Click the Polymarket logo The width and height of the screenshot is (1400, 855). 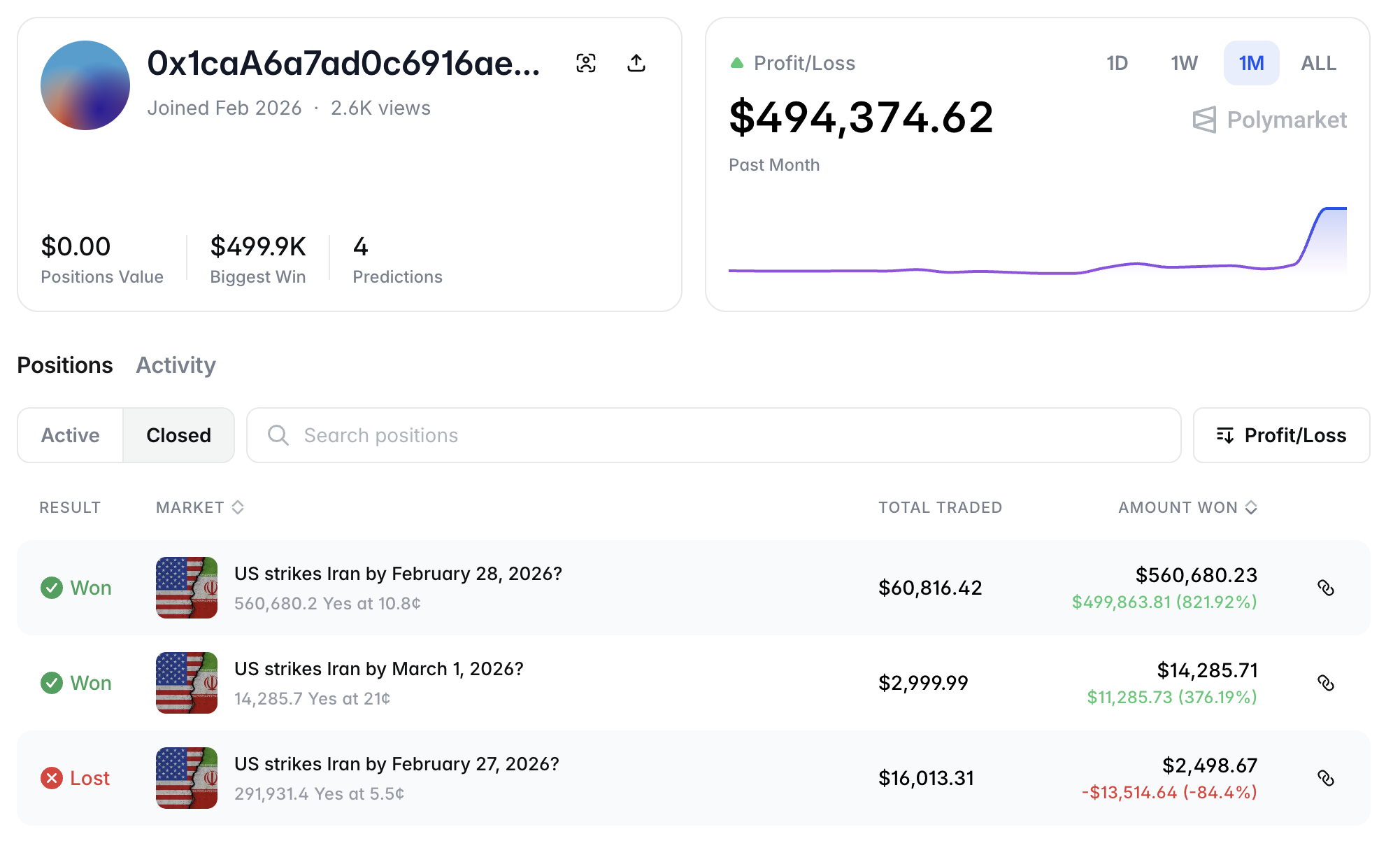click(1270, 120)
